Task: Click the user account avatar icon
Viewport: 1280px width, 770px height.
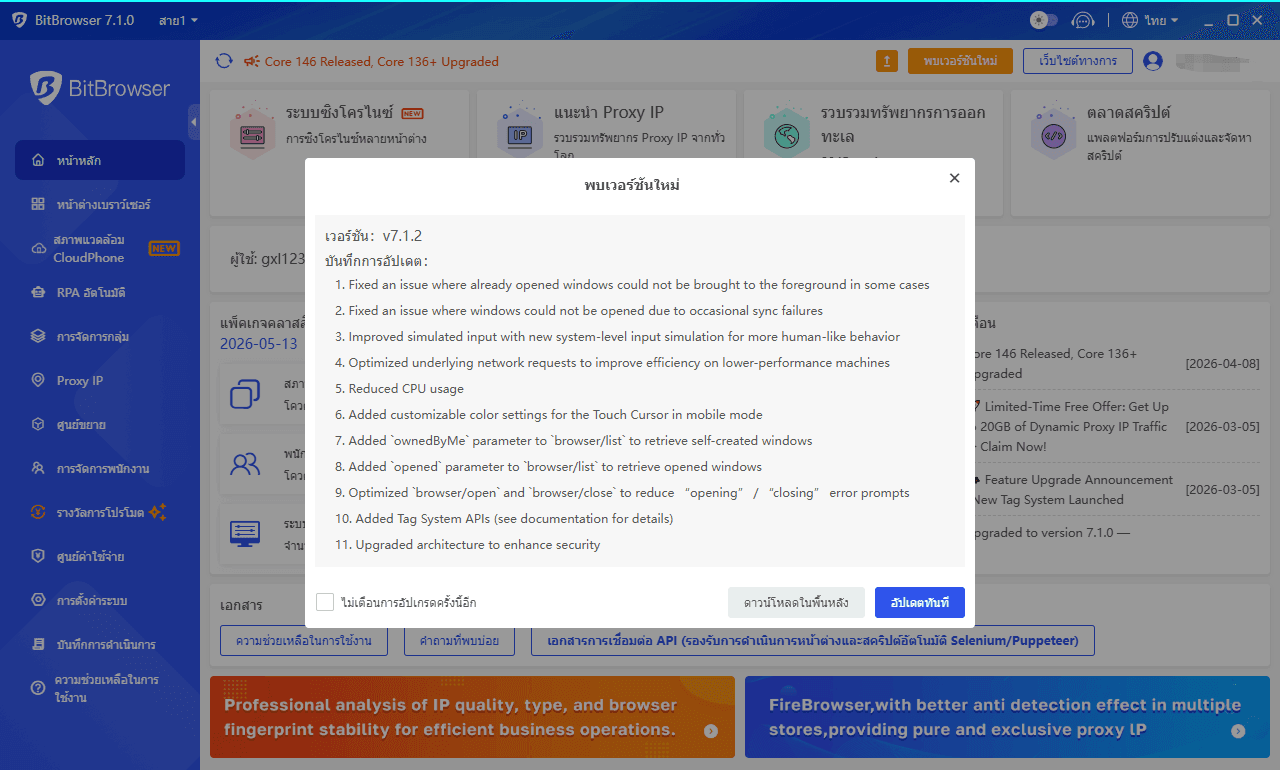Action: click(1153, 61)
